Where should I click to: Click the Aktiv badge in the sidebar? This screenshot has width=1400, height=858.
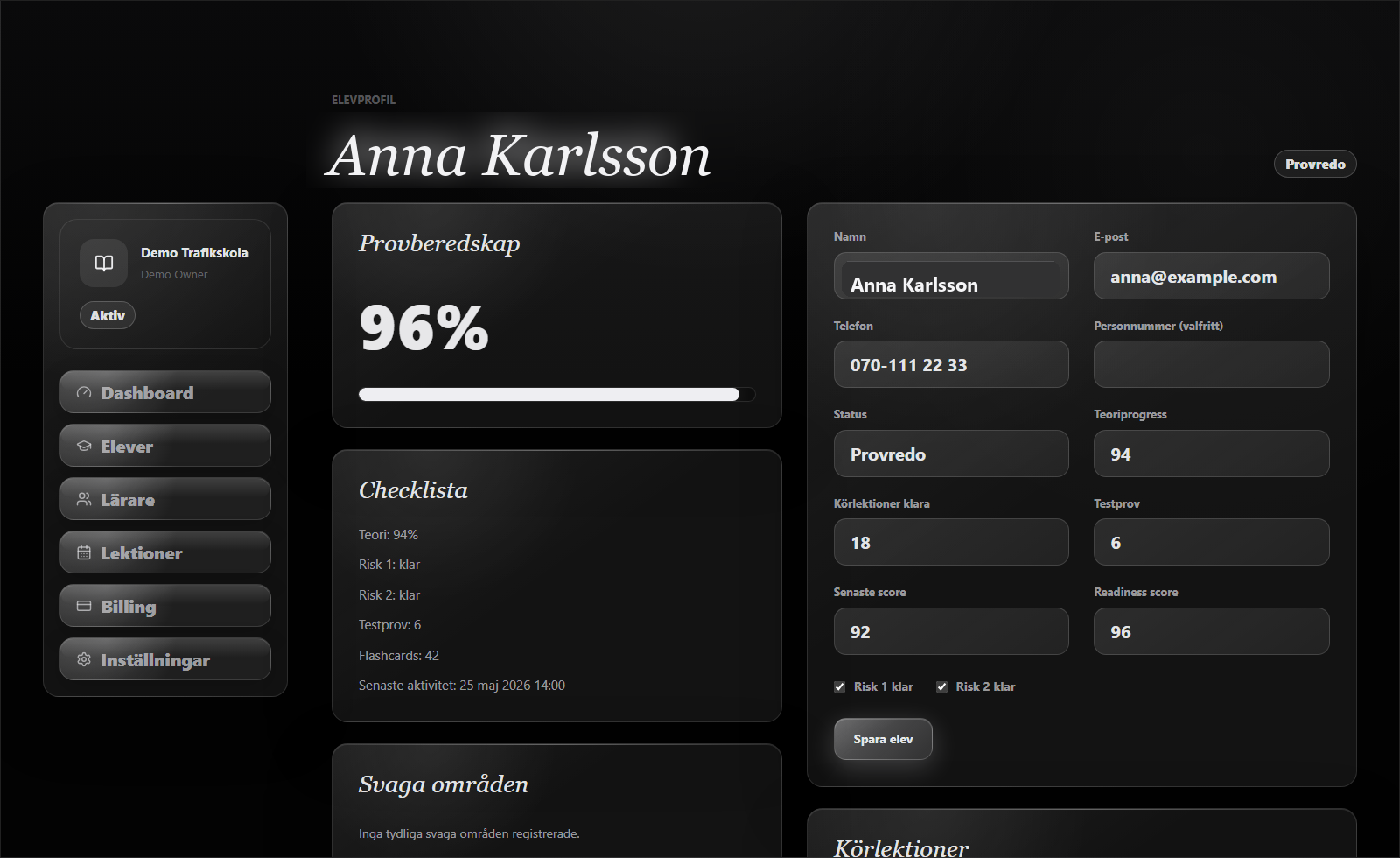(x=108, y=315)
